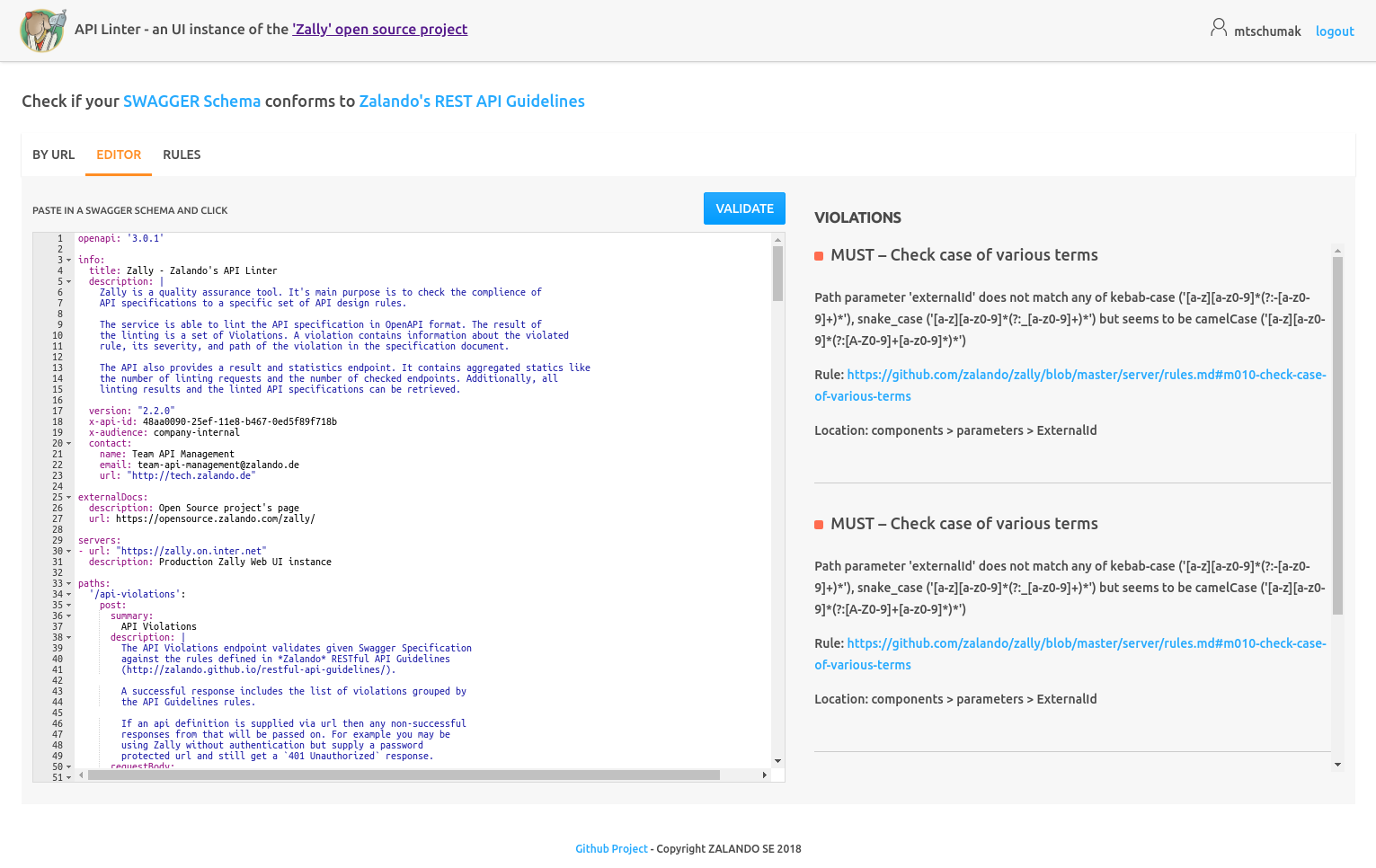Click the editor scrollbar up arrow
This screenshot has width=1376, height=868.
[x=777, y=240]
